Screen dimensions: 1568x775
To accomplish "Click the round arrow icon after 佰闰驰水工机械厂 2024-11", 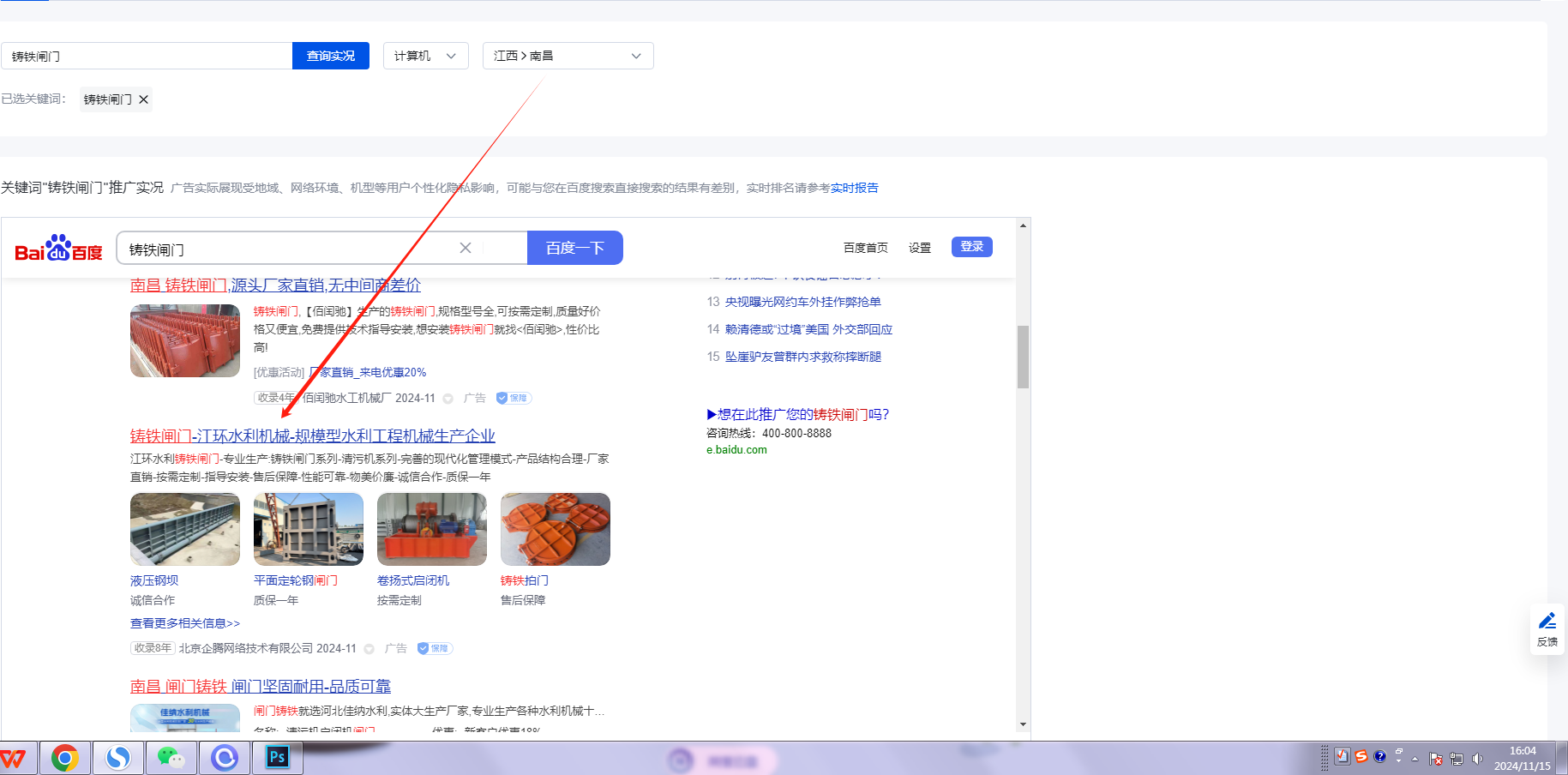I will point(448,399).
